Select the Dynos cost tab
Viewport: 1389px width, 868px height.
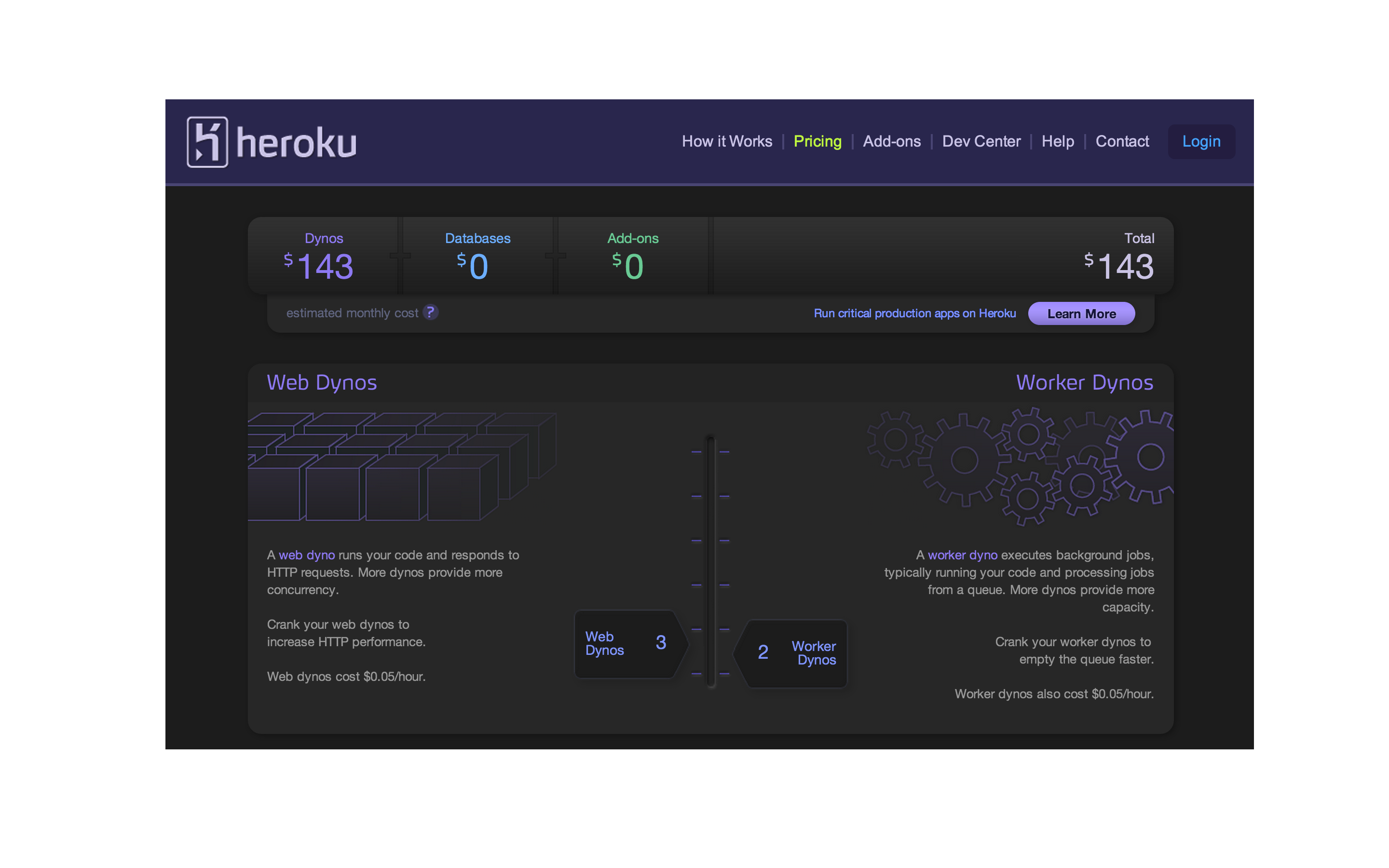pyautogui.click(x=324, y=256)
